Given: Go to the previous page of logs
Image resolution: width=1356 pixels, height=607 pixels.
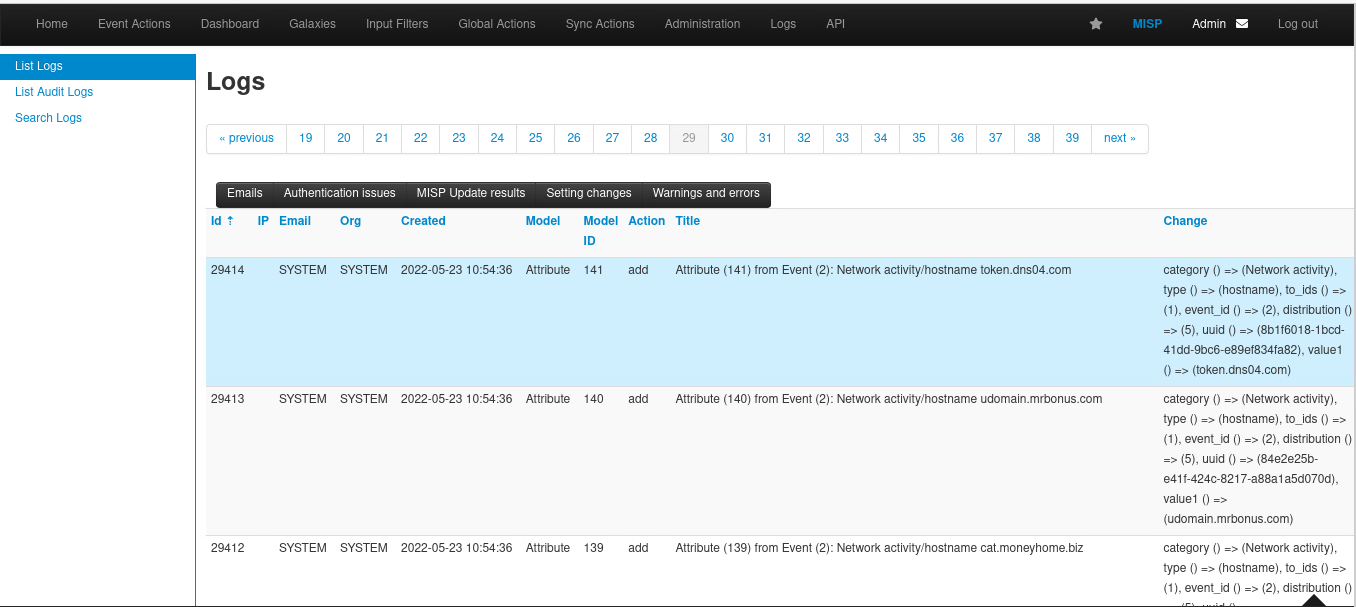Looking at the screenshot, I should pyautogui.click(x=246, y=138).
